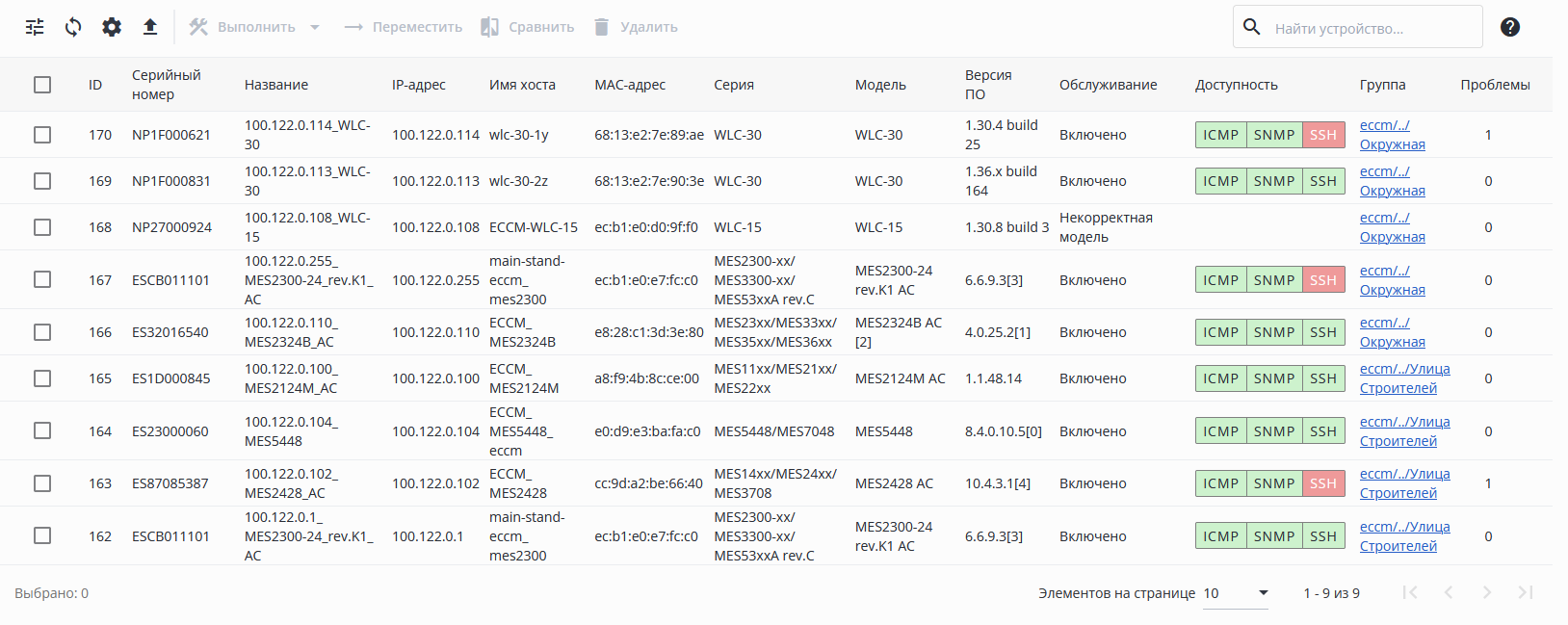
Task: Open the items per page dropdown
Action: 1236,593
